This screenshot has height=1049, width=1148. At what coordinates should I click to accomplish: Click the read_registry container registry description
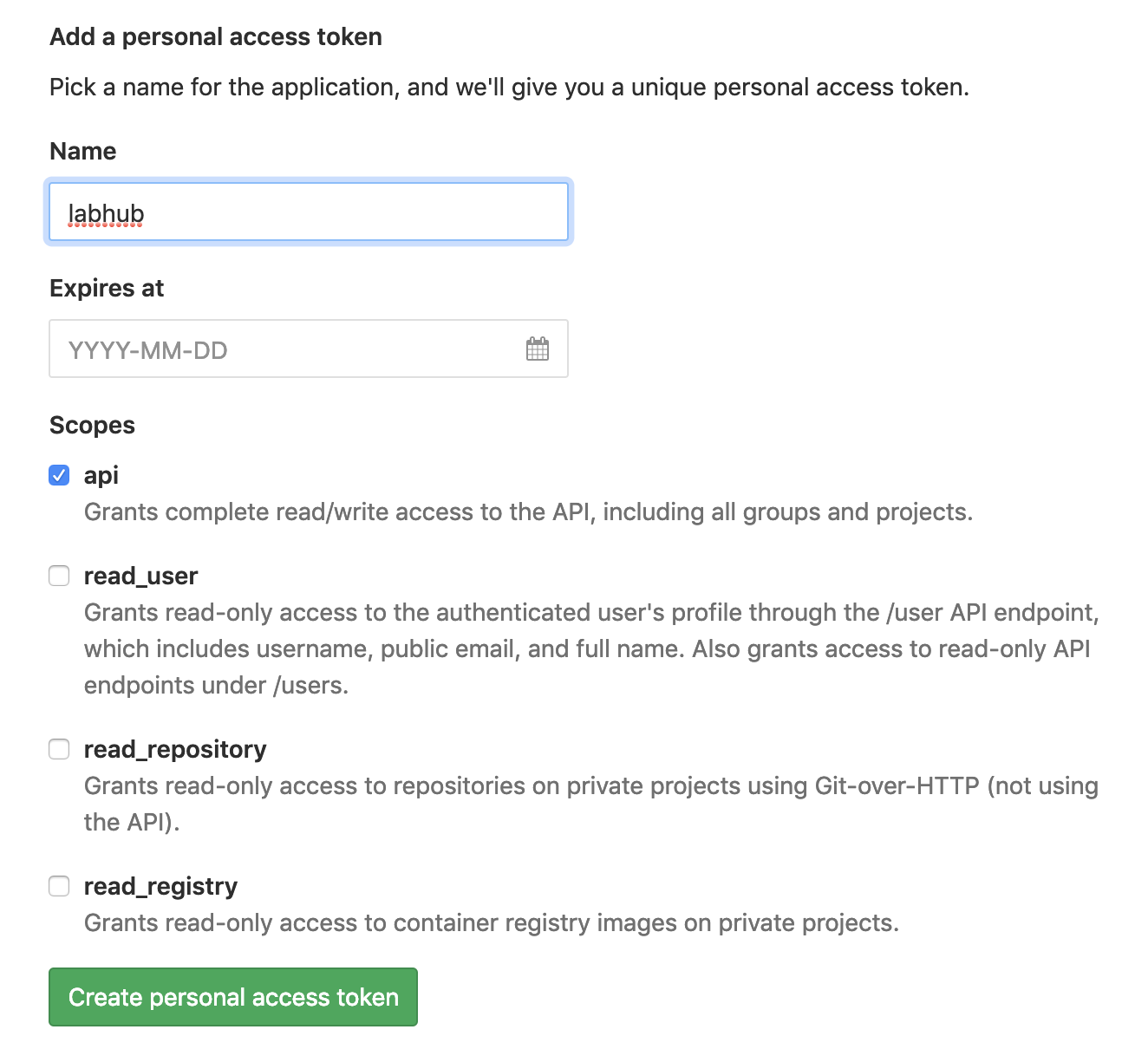[x=491, y=922]
